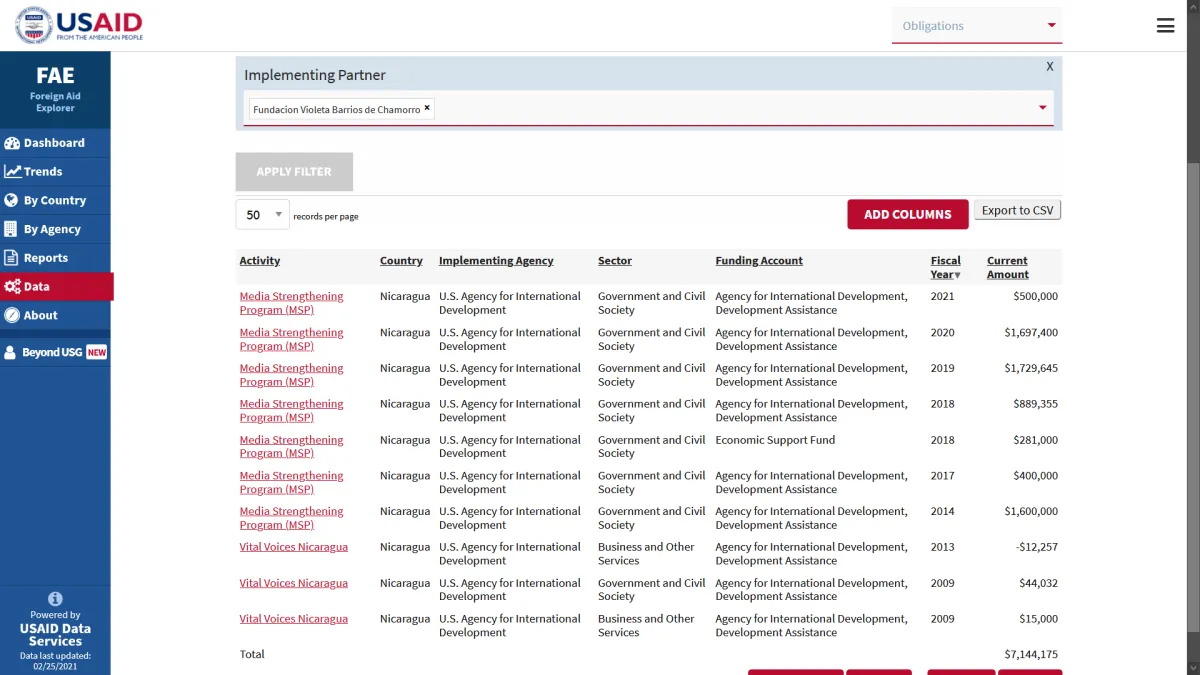Sort by Country column header
This screenshot has height=675, width=1200.
pos(401,261)
